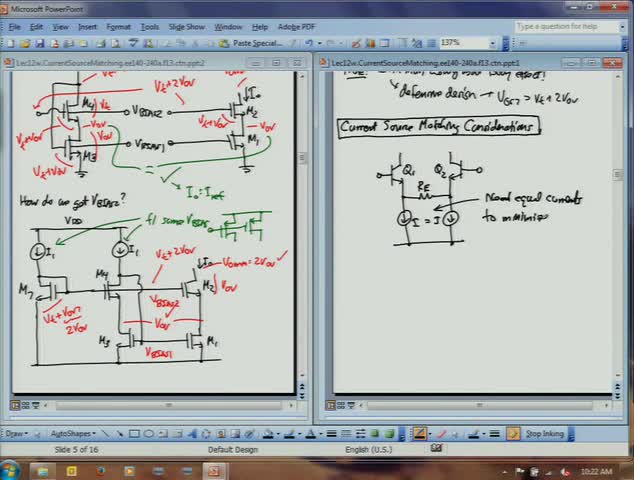Click the spelling status icon in status bar
The height and width of the screenshot is (480, 634).
tap(436, 448)
